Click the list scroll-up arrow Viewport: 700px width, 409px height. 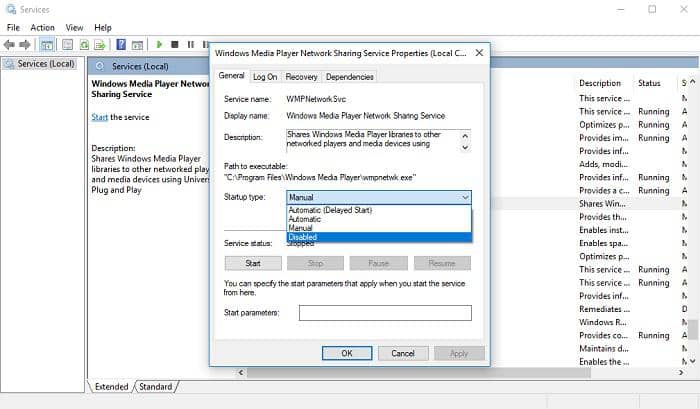(x=692, y=82)
